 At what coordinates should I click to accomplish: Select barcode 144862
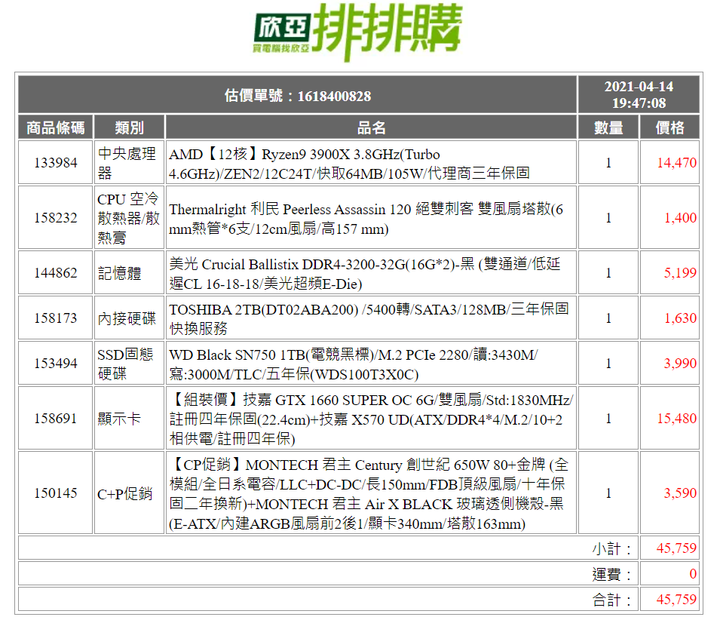56,273
